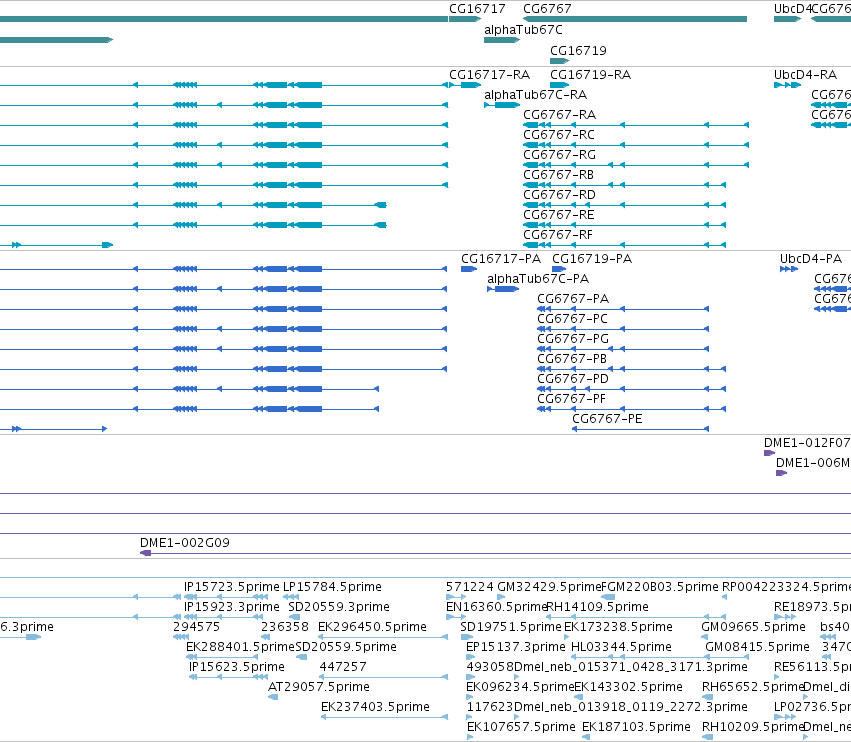Select the CG16719 gene label
Screen dimensions: 851x742
578,50
